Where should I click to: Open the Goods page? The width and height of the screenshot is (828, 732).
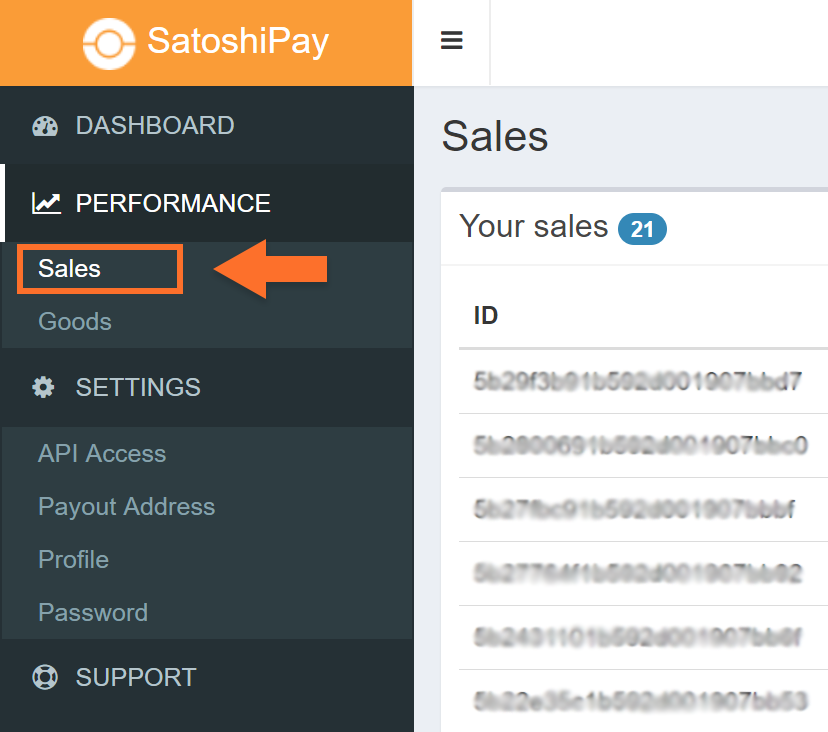tap(75, 322)
